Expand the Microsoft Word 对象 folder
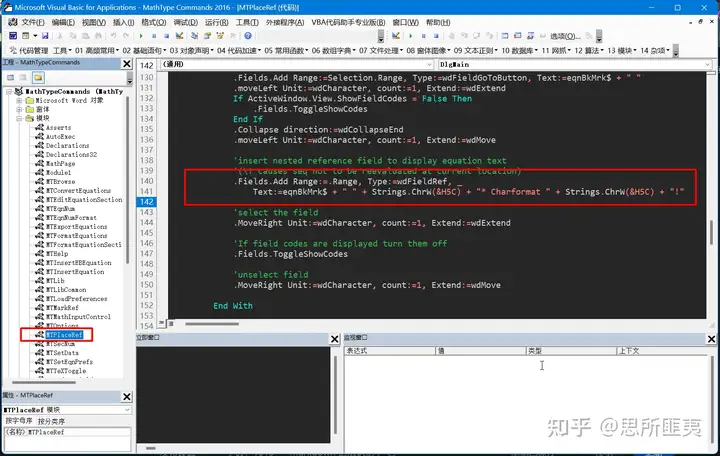 click(x=19, y=100)
